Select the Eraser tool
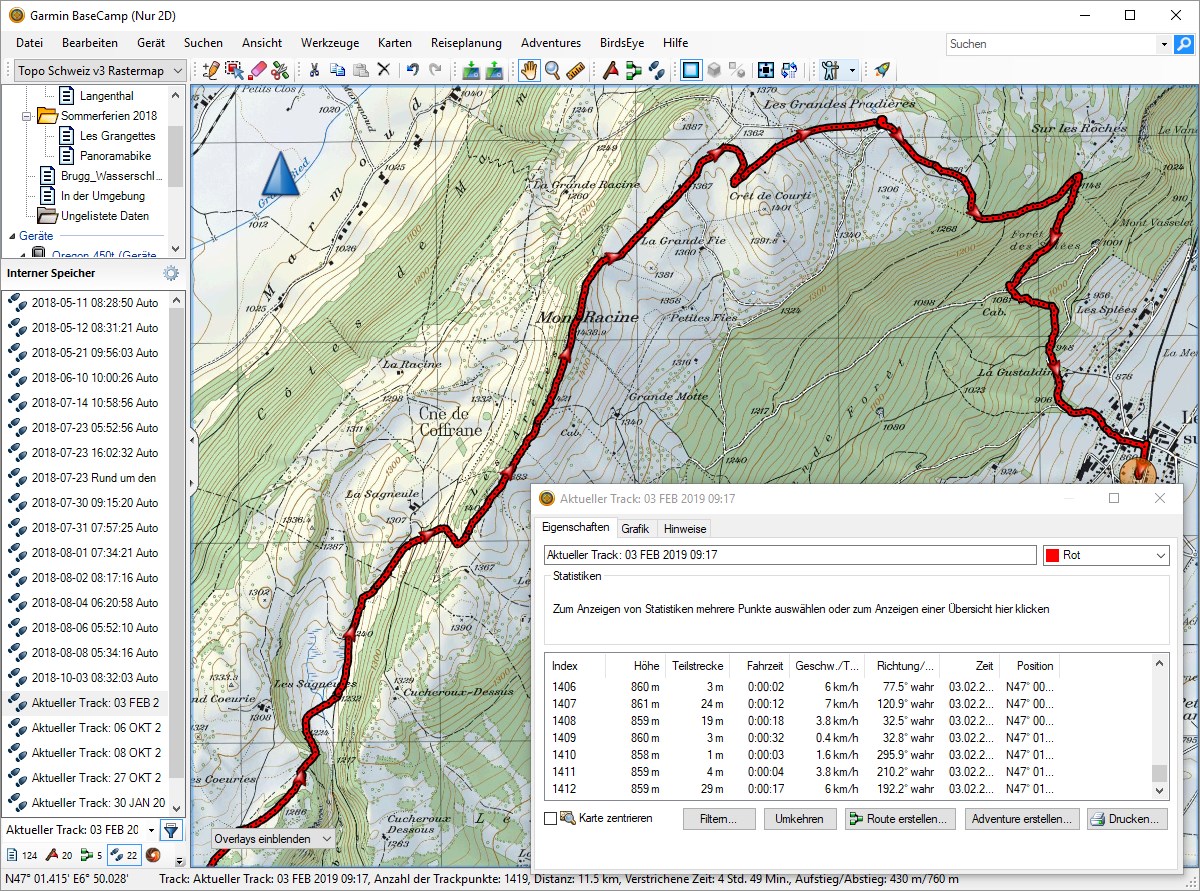 click(257, 70)
